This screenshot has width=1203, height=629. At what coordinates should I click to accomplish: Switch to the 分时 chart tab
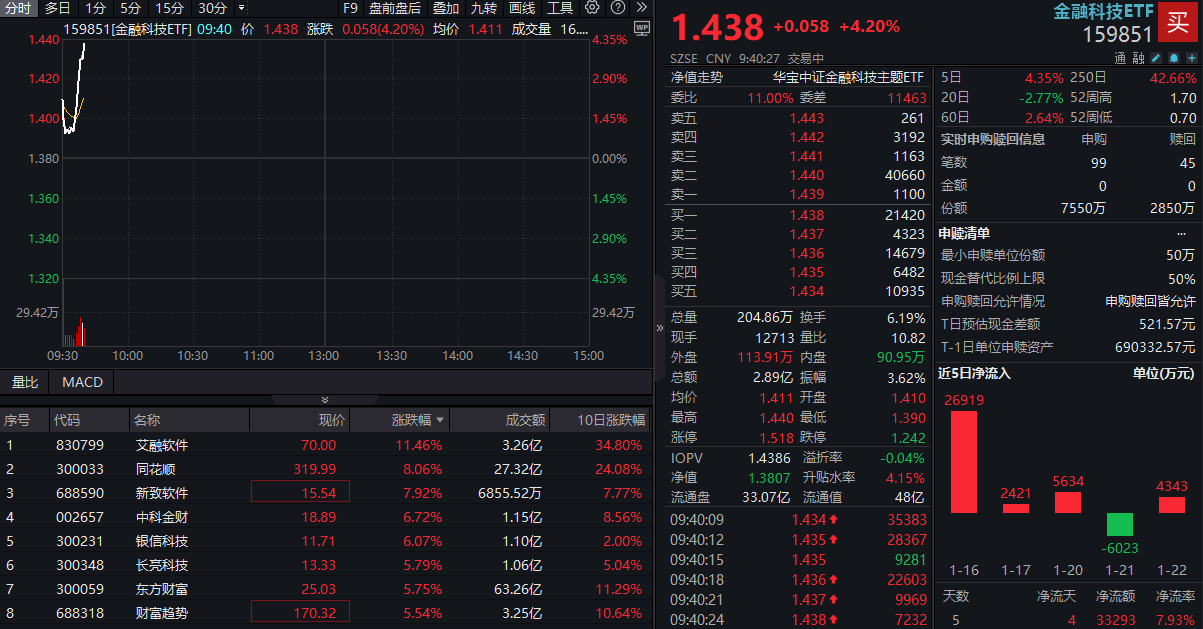(x=16, y=8)
